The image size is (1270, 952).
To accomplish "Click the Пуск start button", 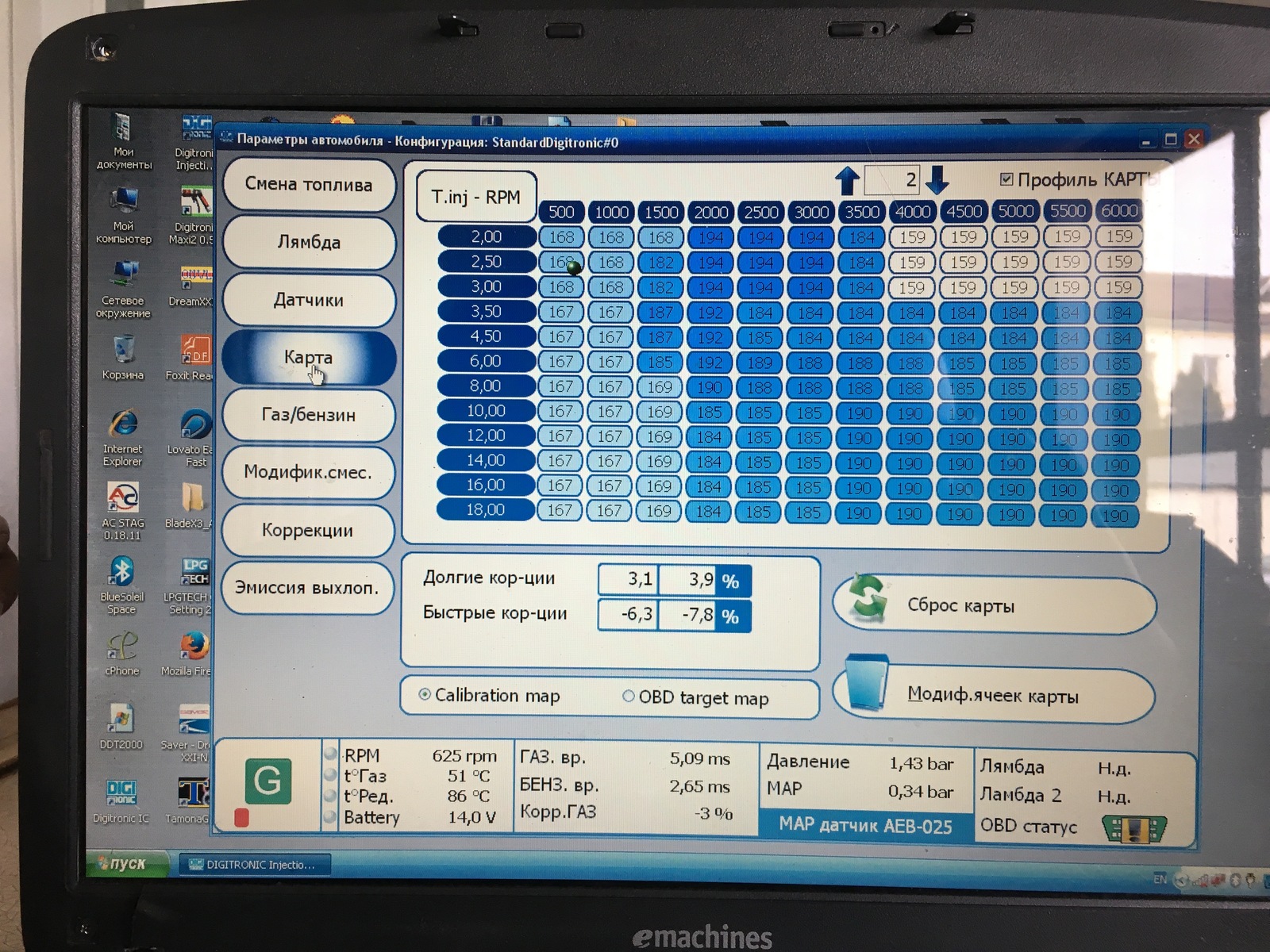I will 125,864.
